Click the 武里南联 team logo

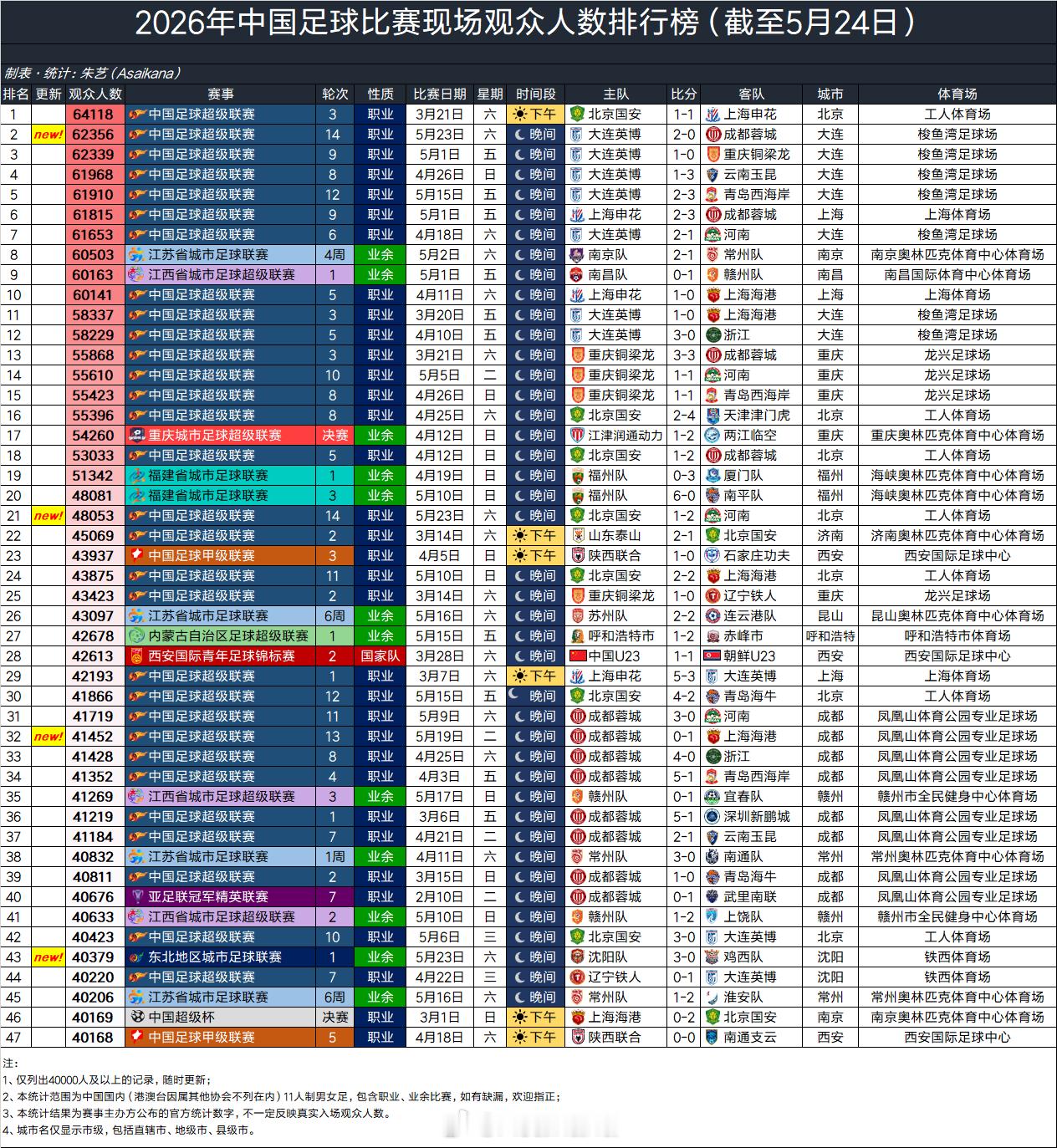click(712, 897)
